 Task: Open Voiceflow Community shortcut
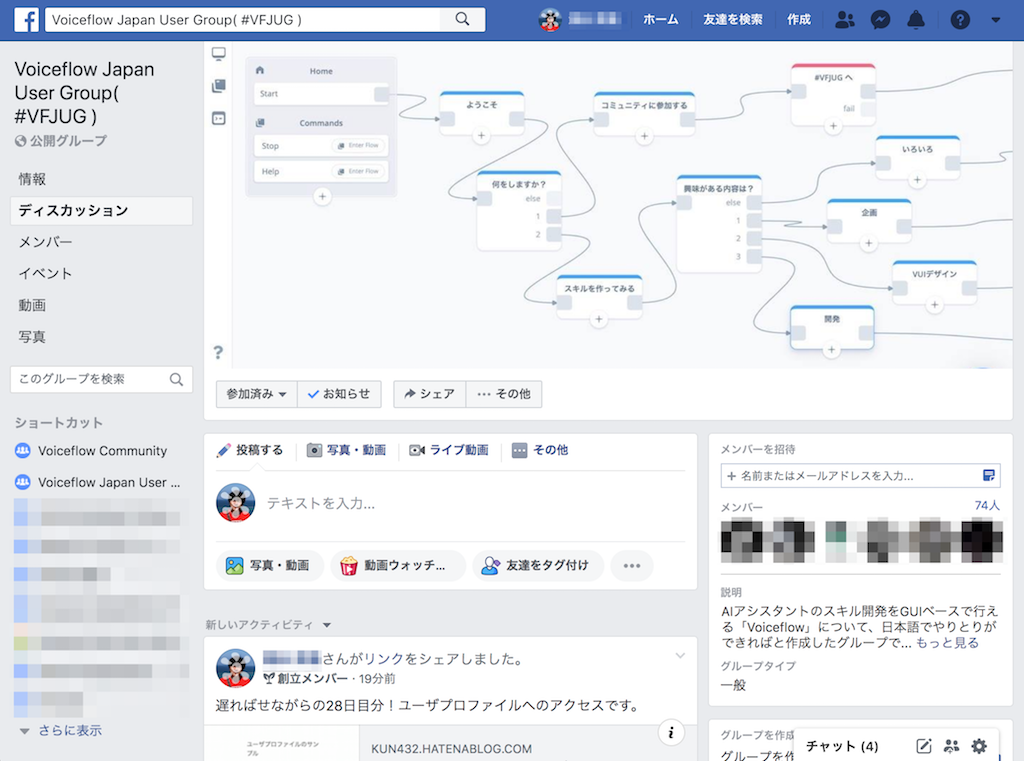[102, 451]
